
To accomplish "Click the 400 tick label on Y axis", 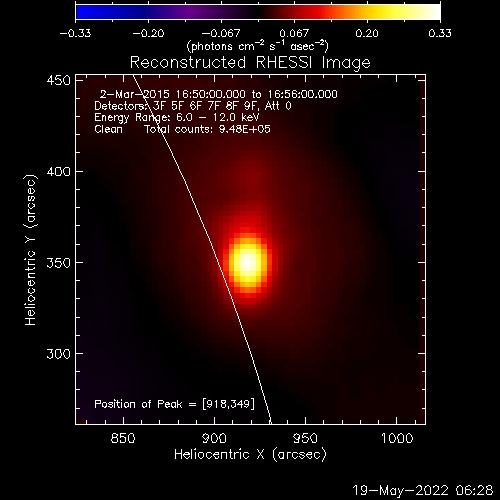I will [x=59, y=172].
